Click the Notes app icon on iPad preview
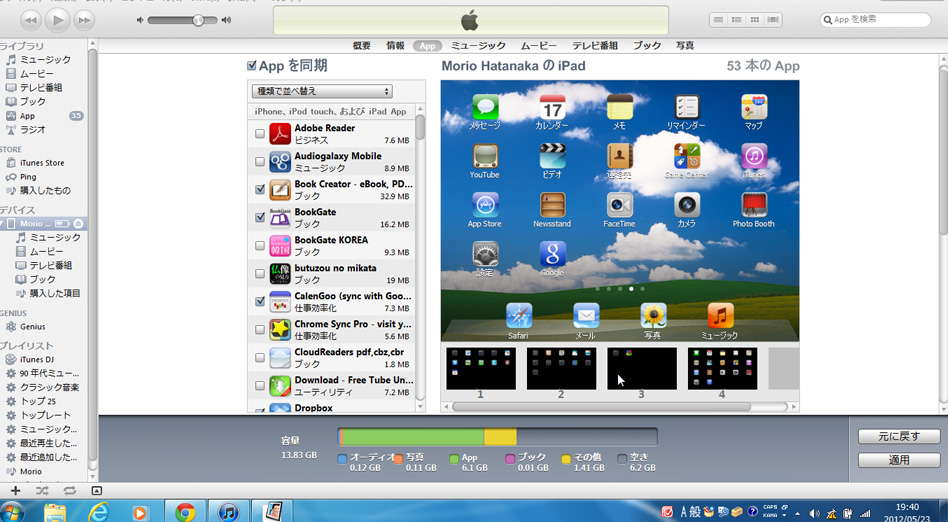The image size is (948, 522). pos(620,108)
